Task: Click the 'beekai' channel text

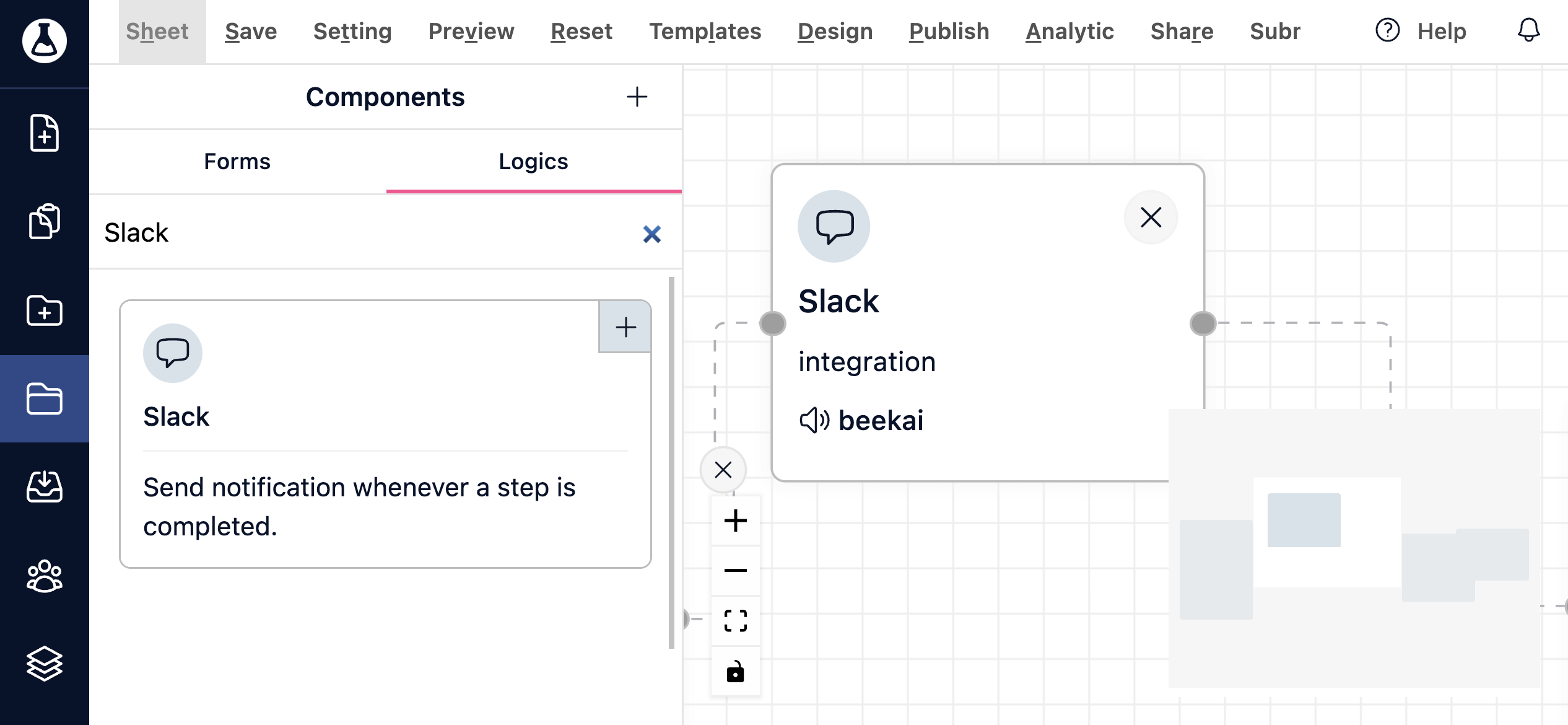Action: (881, 420)
